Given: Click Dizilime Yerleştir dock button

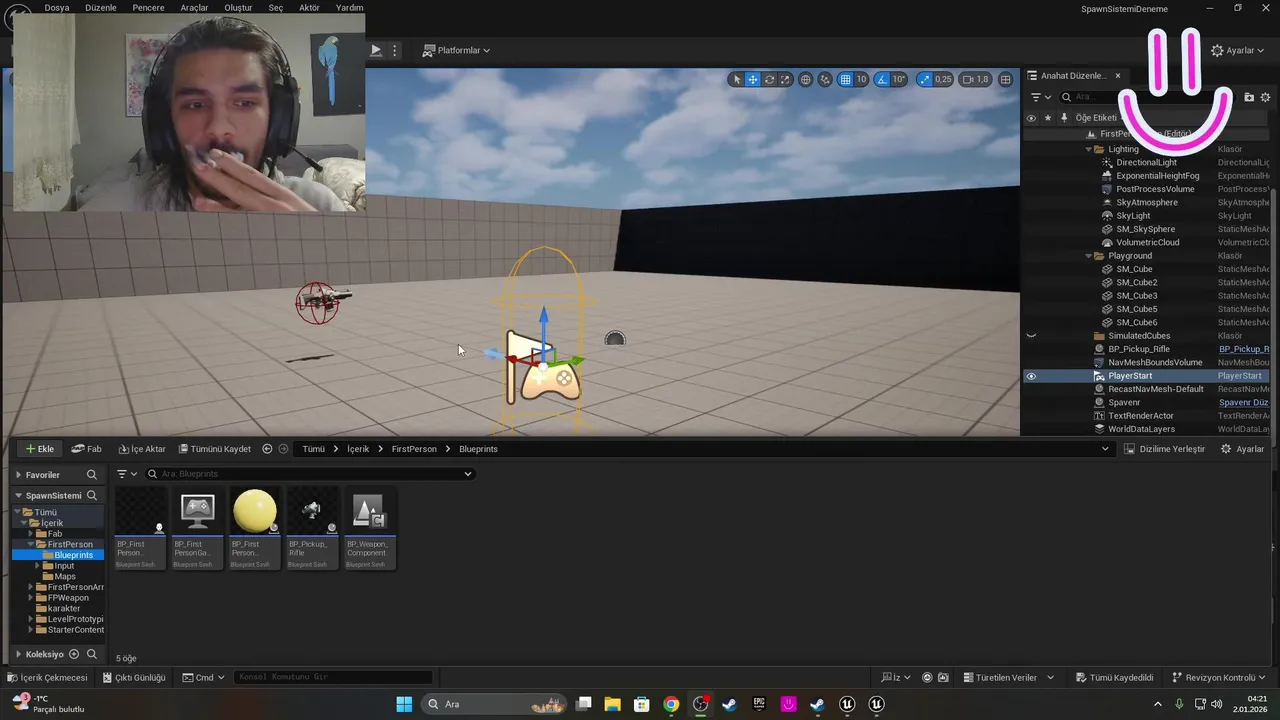Looking at the screenshot, I should 1164,449.
